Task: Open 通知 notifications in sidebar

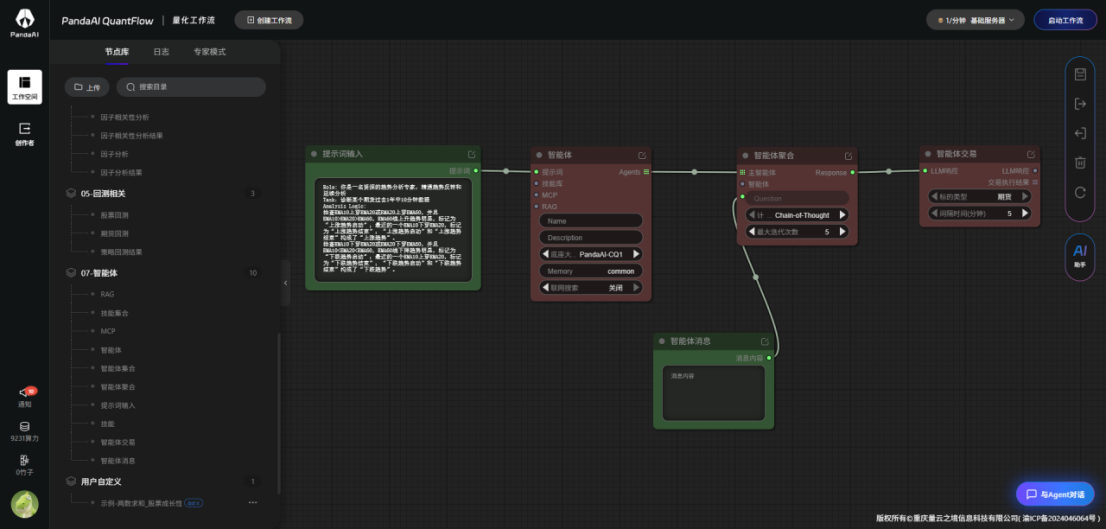Action: point(24,396)
